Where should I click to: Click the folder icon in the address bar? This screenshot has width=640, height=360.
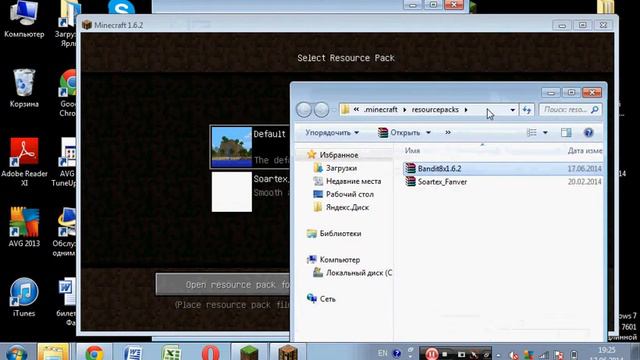(345, 109)
